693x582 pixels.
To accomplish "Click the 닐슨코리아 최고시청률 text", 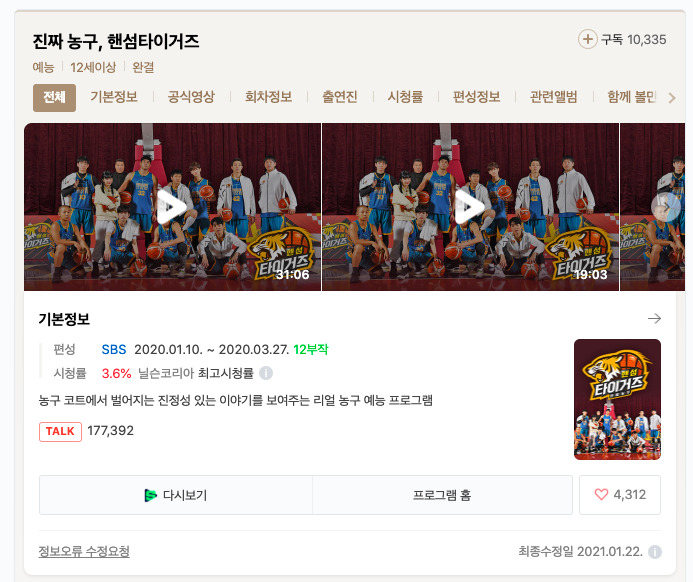I will click(196, 373).
